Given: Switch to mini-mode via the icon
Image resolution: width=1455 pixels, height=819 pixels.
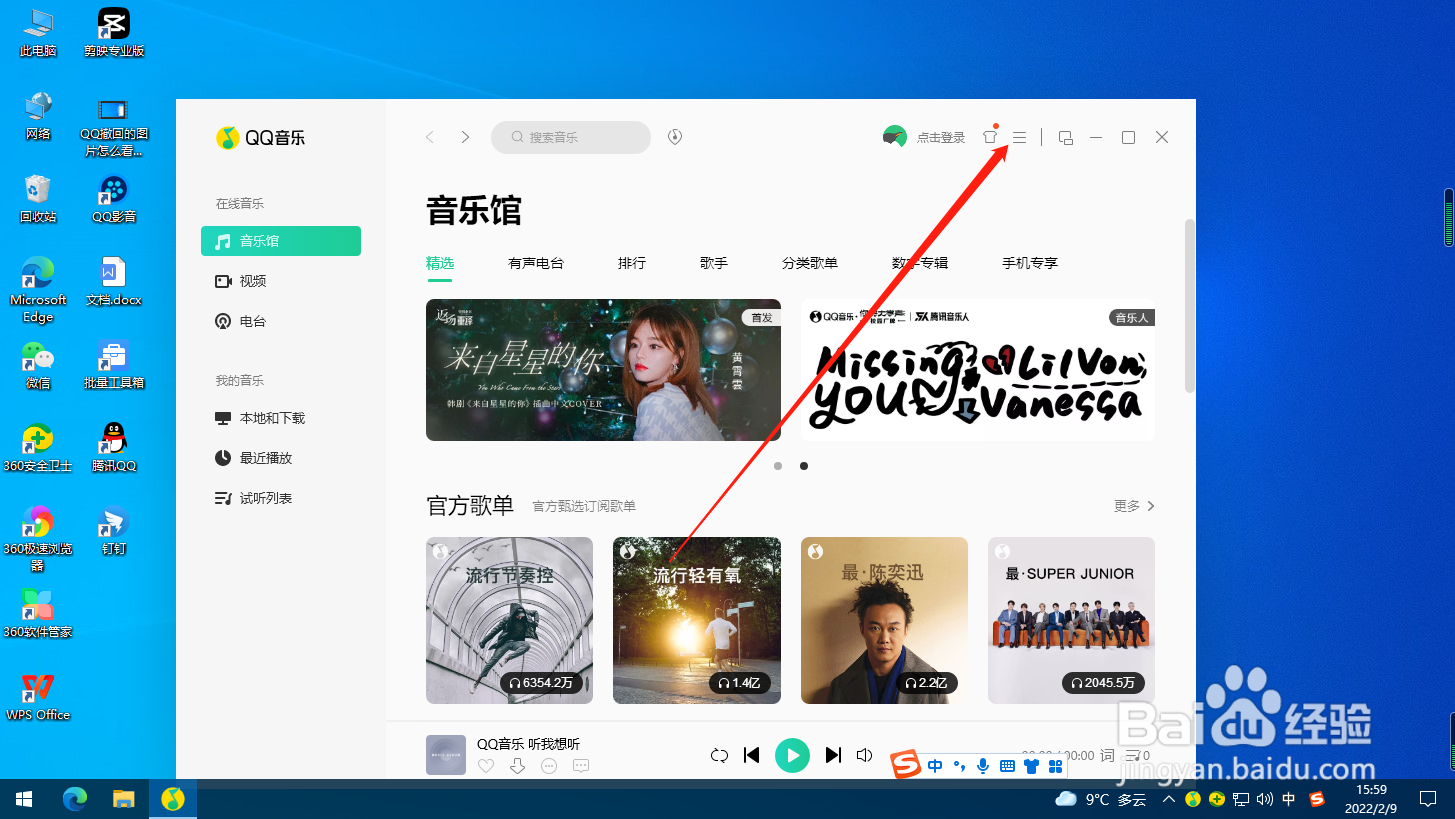Looking at the screenshot, I should pos(1065,137).
